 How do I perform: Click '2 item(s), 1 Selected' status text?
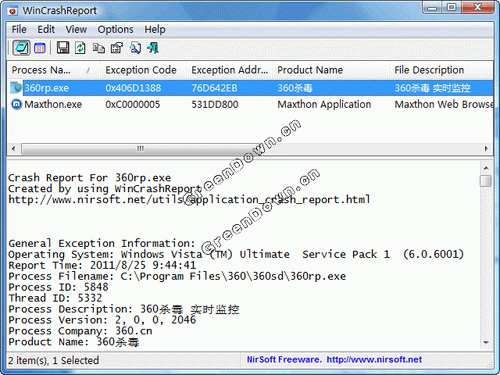coord(53,360)
